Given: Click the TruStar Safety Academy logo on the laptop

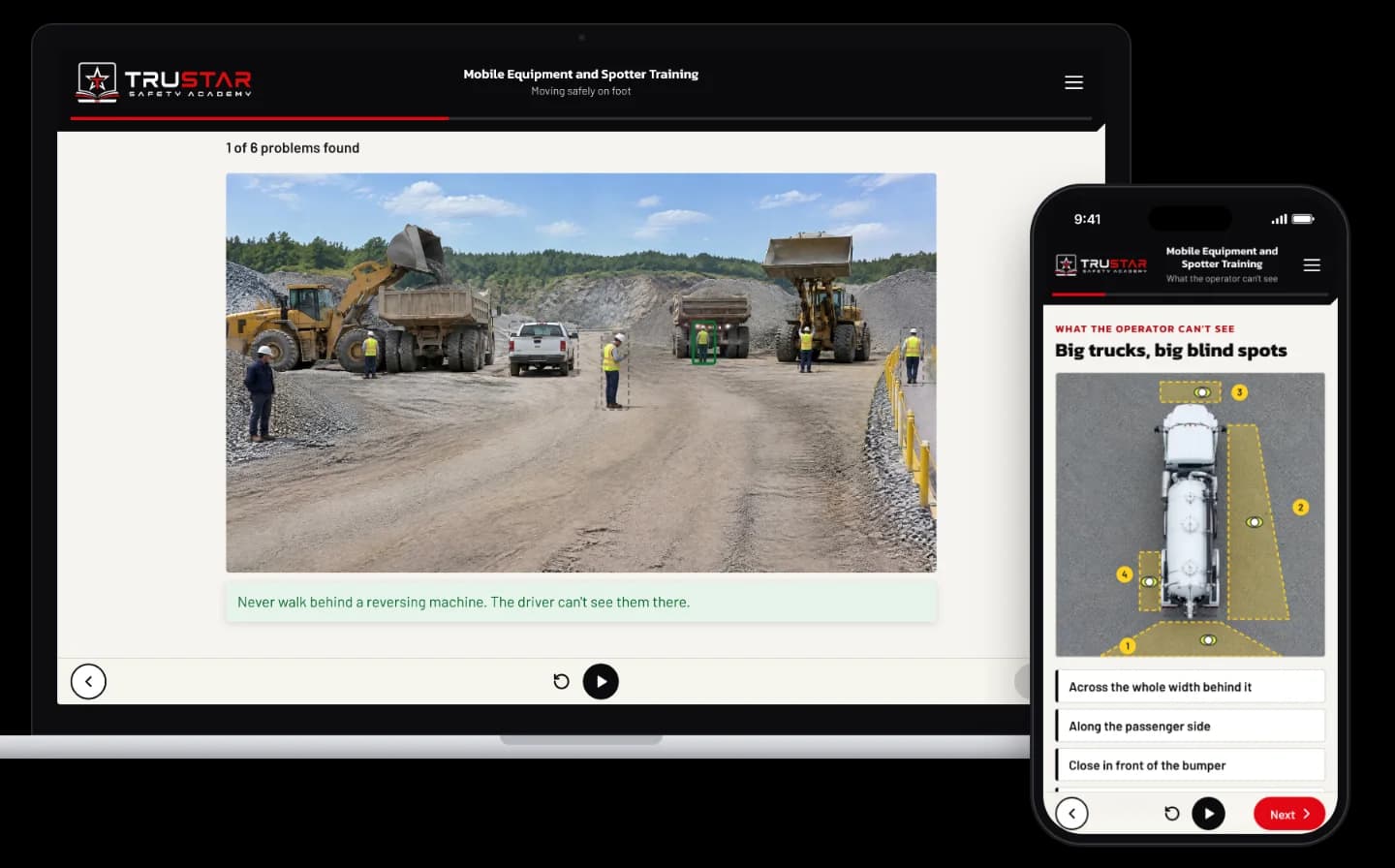Looking at the screenshot, I should click(165, 81).
